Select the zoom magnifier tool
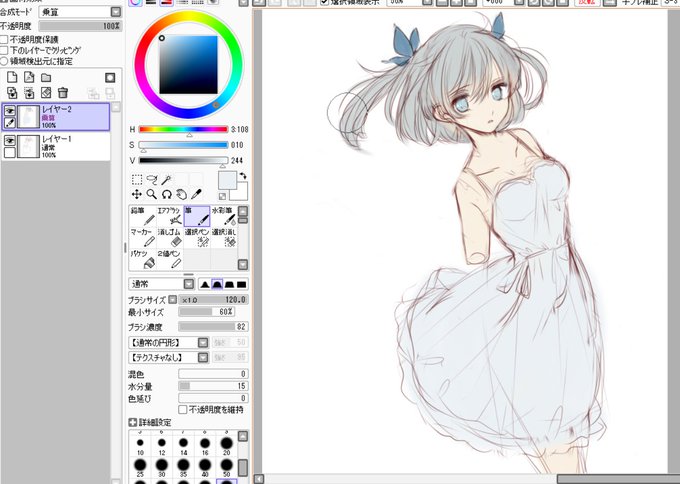680x484 pixels. click(x=152, y=194)
